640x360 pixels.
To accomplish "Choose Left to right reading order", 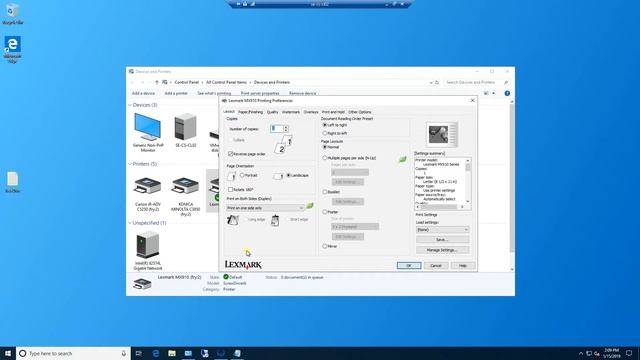I will (325, 125).
